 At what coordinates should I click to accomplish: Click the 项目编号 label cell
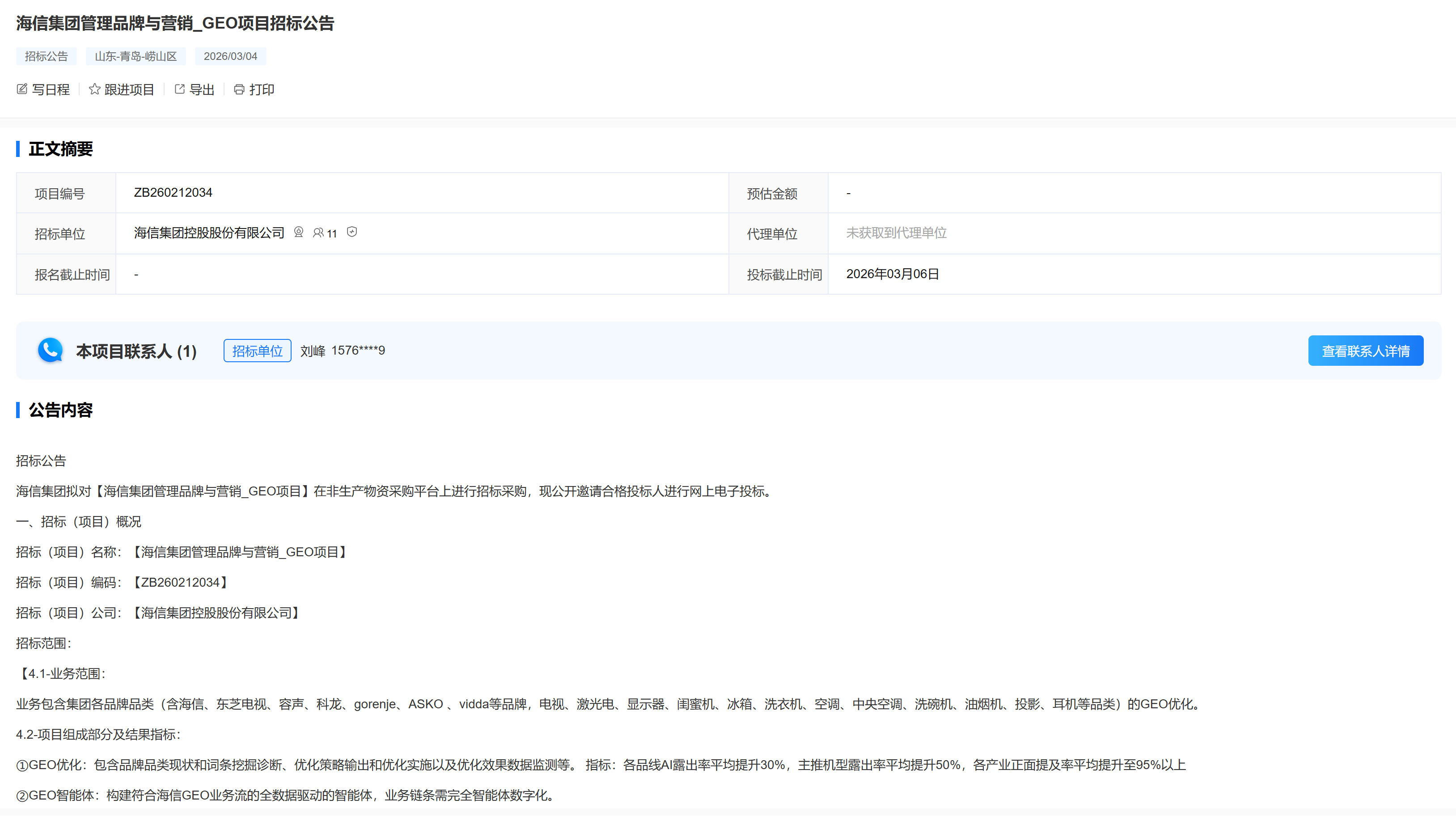pyautogui.click(x=66, y=193)
